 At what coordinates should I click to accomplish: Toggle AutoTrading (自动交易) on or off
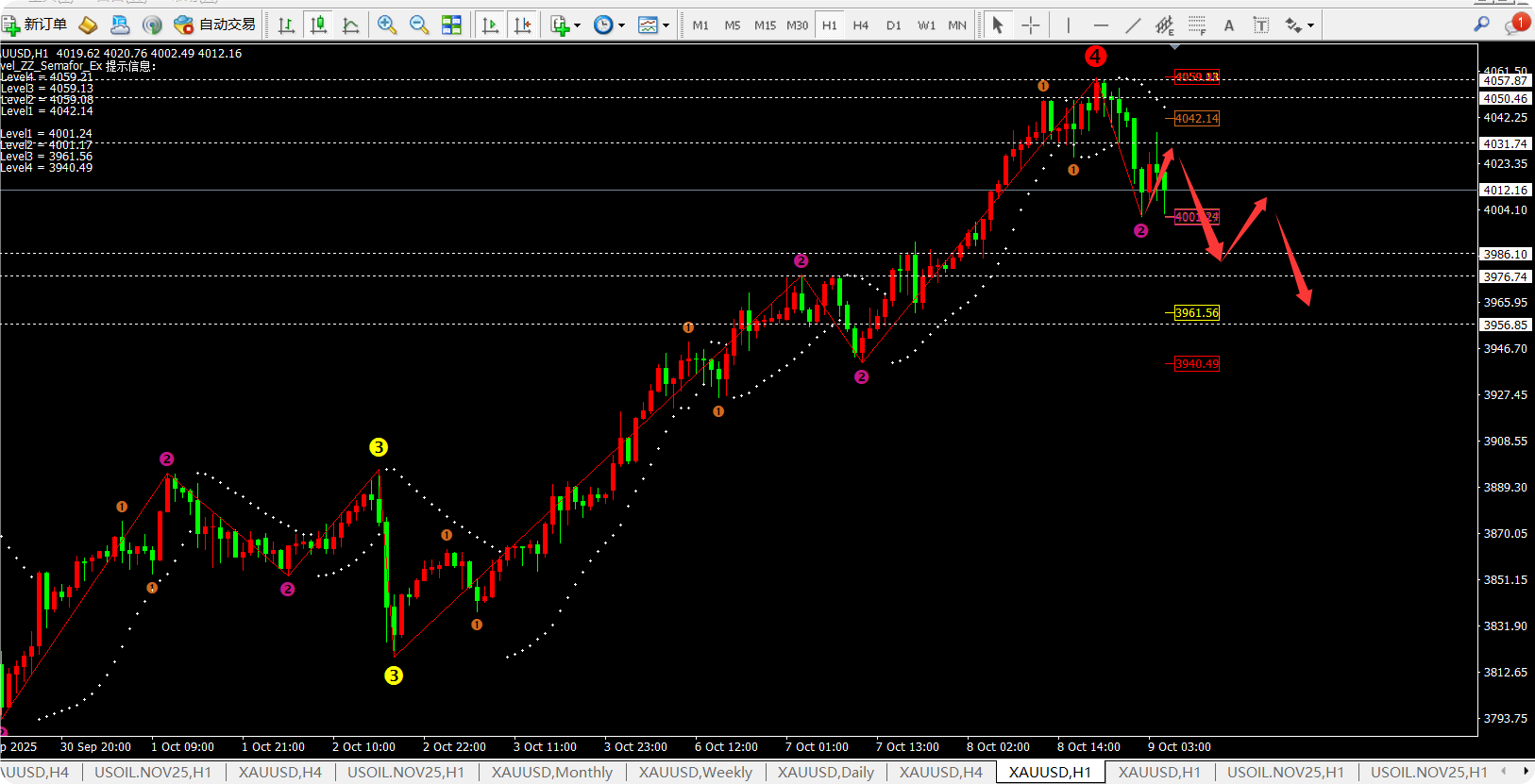coord(215,25)
